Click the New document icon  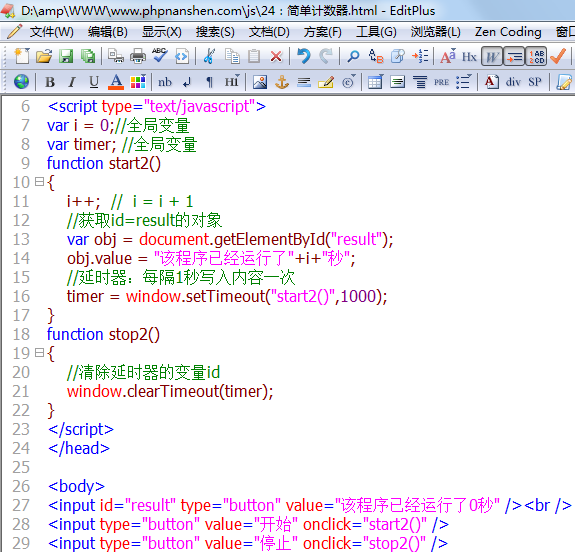click(x=22, y=56)
